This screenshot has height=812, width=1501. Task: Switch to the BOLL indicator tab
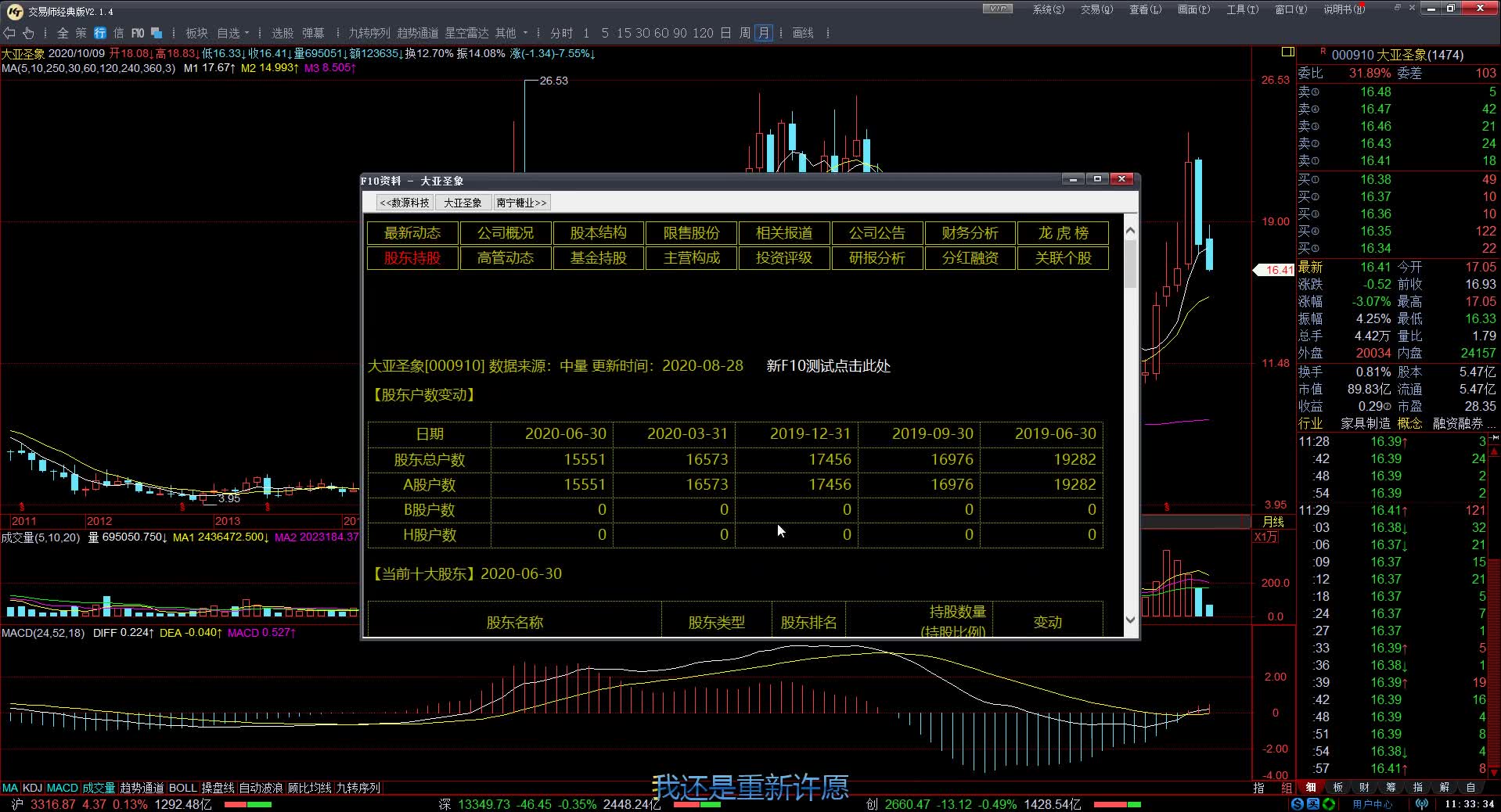(182, 788)
